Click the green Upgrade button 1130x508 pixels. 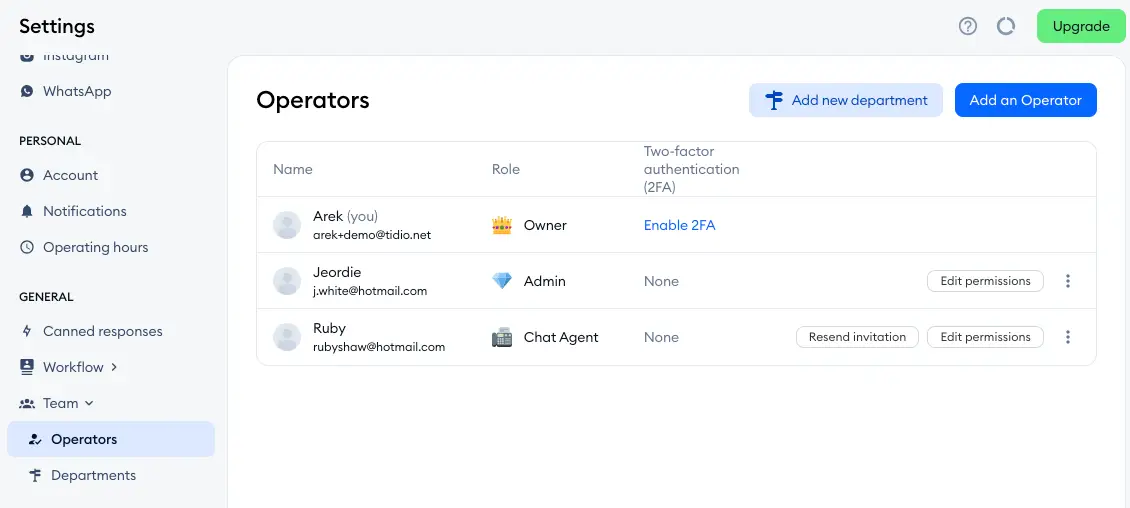click(1080, 27)
